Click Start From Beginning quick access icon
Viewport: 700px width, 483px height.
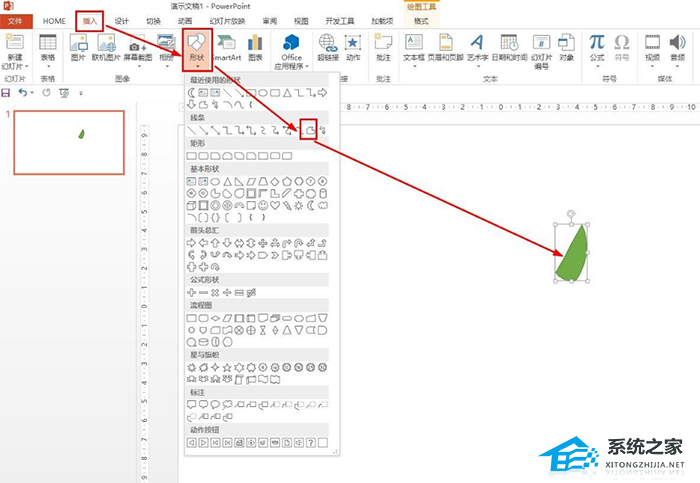(64, 93)
